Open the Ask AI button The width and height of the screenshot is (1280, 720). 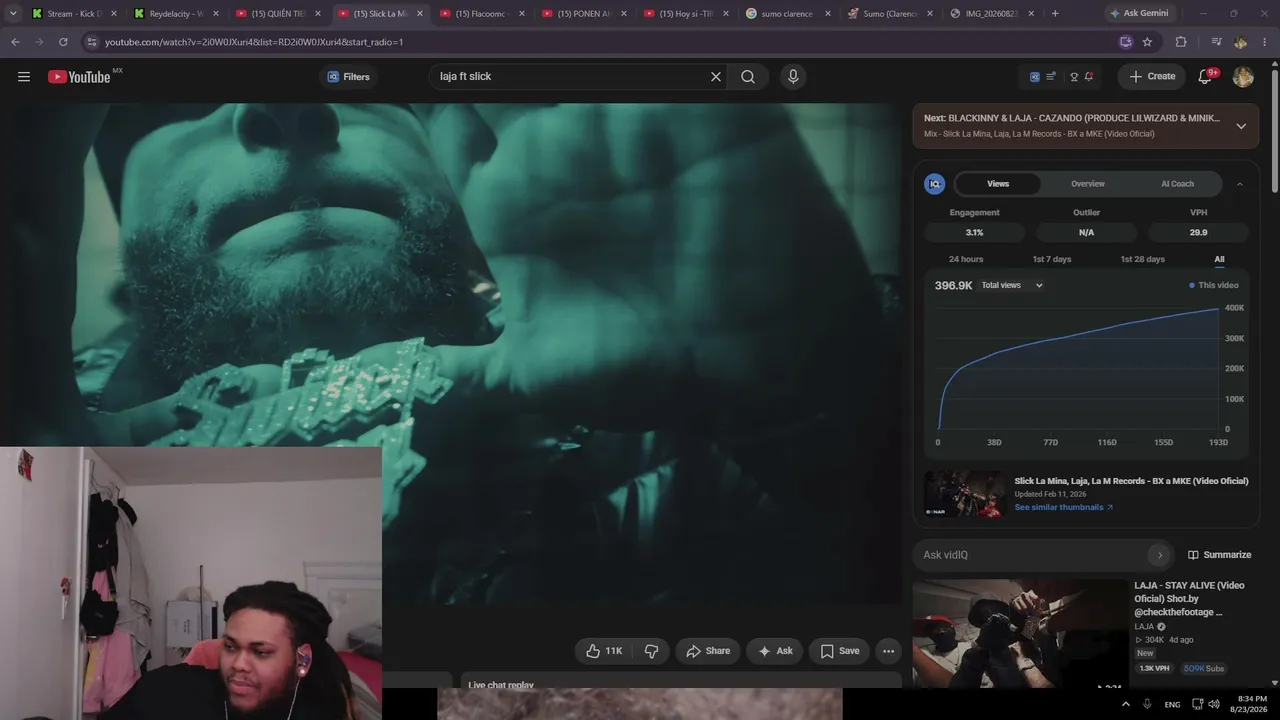point(775,651)
